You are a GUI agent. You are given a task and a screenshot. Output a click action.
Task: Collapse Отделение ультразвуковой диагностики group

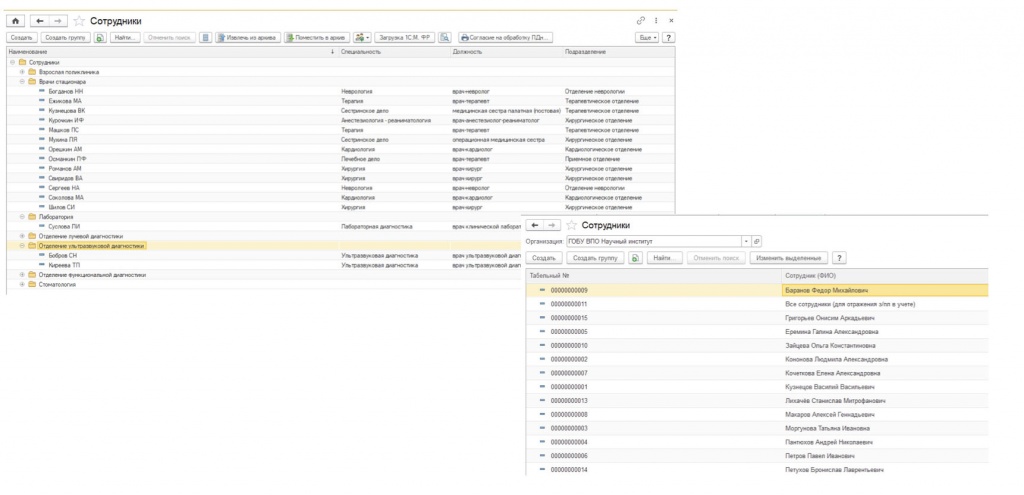(22, 246)
